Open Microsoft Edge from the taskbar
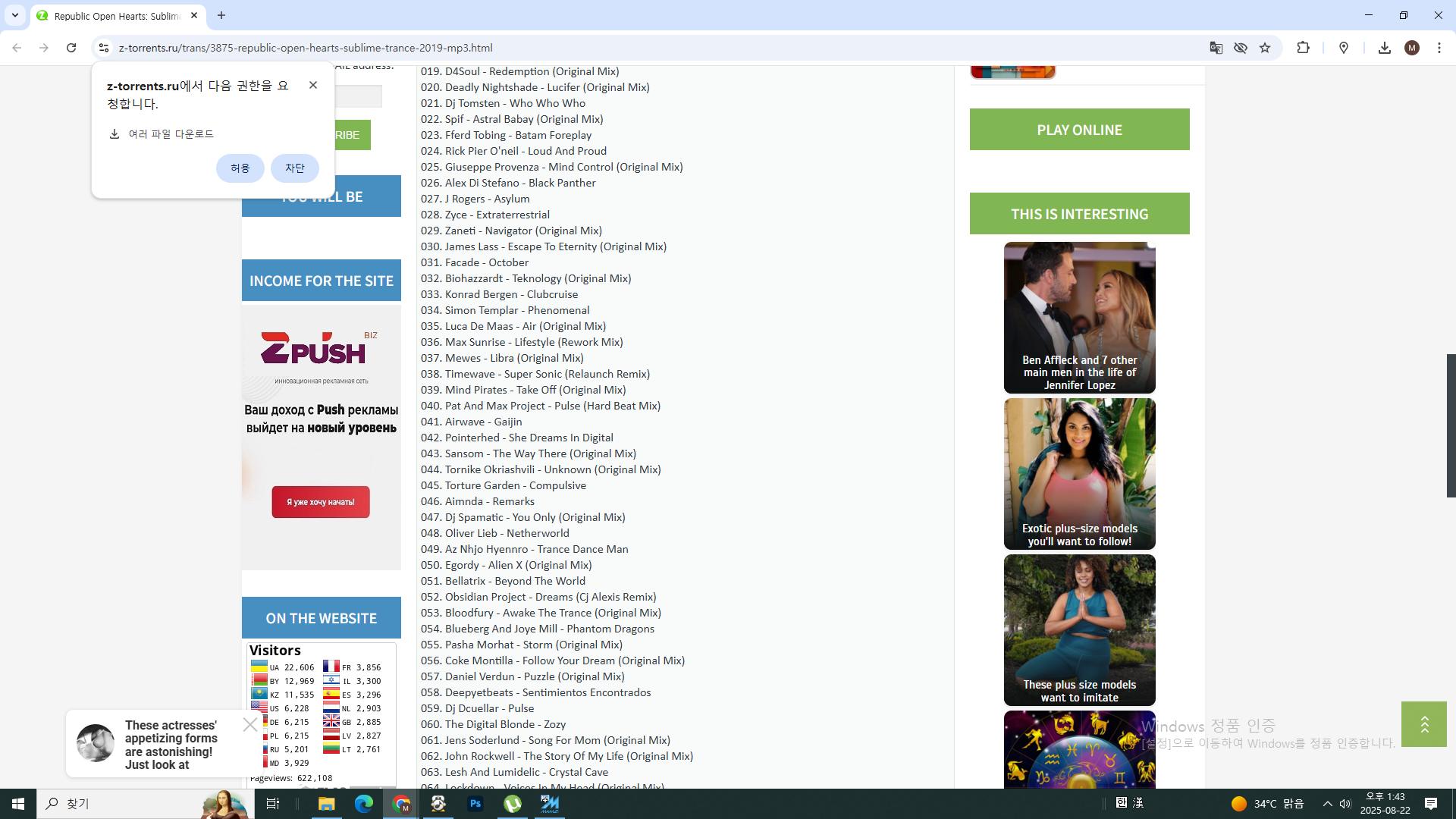 coord(364,804)
